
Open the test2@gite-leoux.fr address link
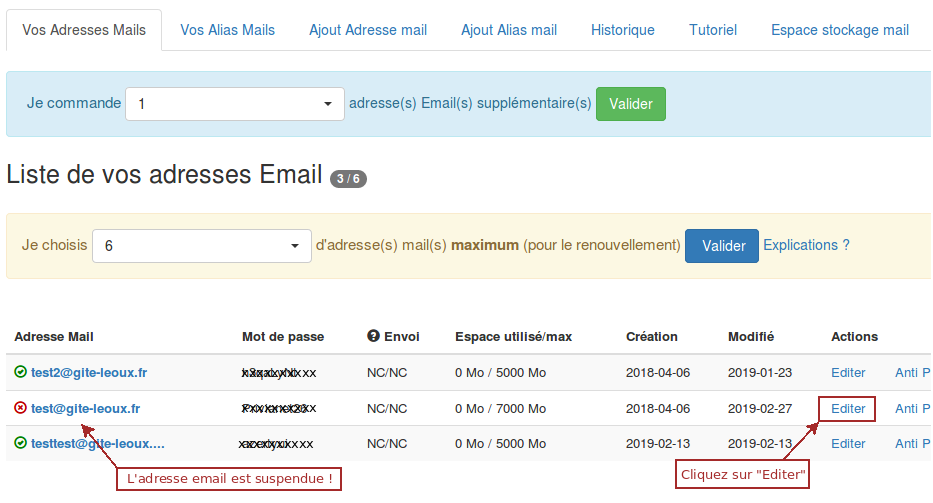pyautogui.click(x=89, y=373)
